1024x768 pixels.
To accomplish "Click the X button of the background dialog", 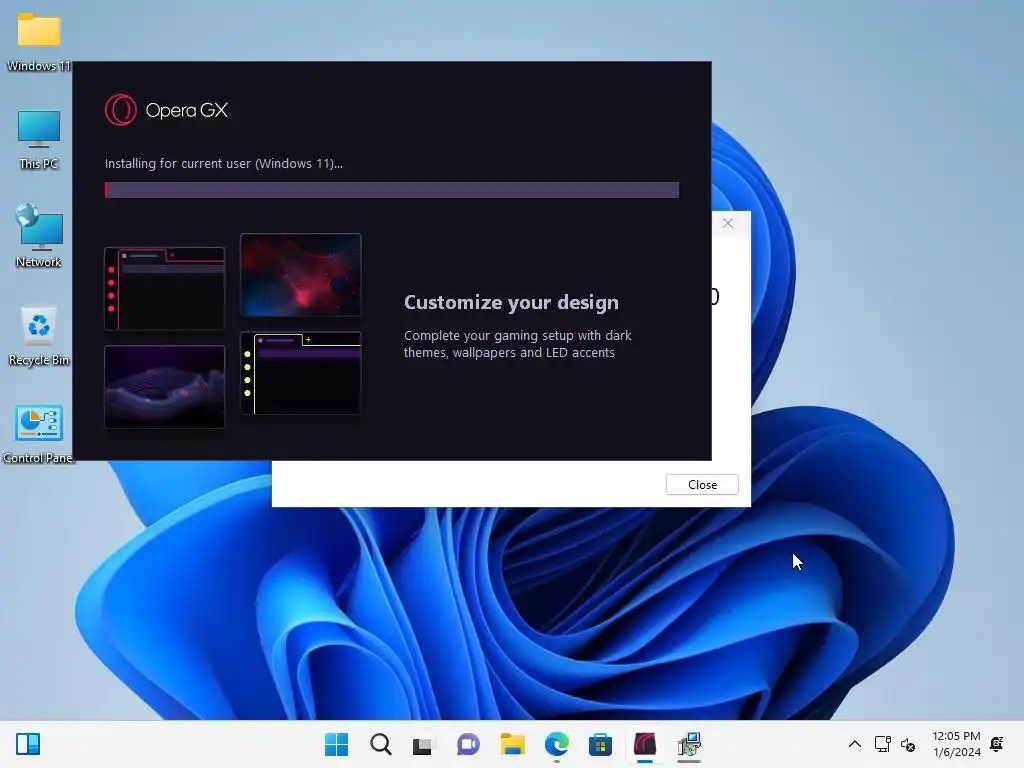I will click(x=728, y=223).
